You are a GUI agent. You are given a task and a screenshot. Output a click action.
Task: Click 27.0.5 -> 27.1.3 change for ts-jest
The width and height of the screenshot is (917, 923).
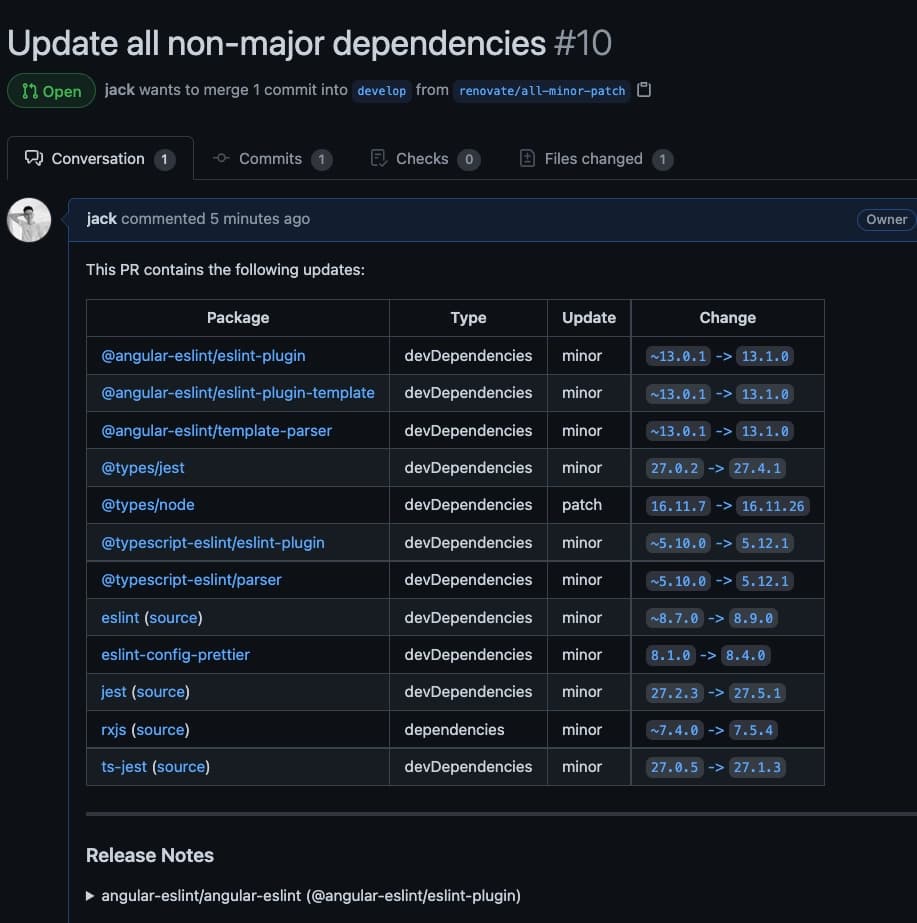715,767
